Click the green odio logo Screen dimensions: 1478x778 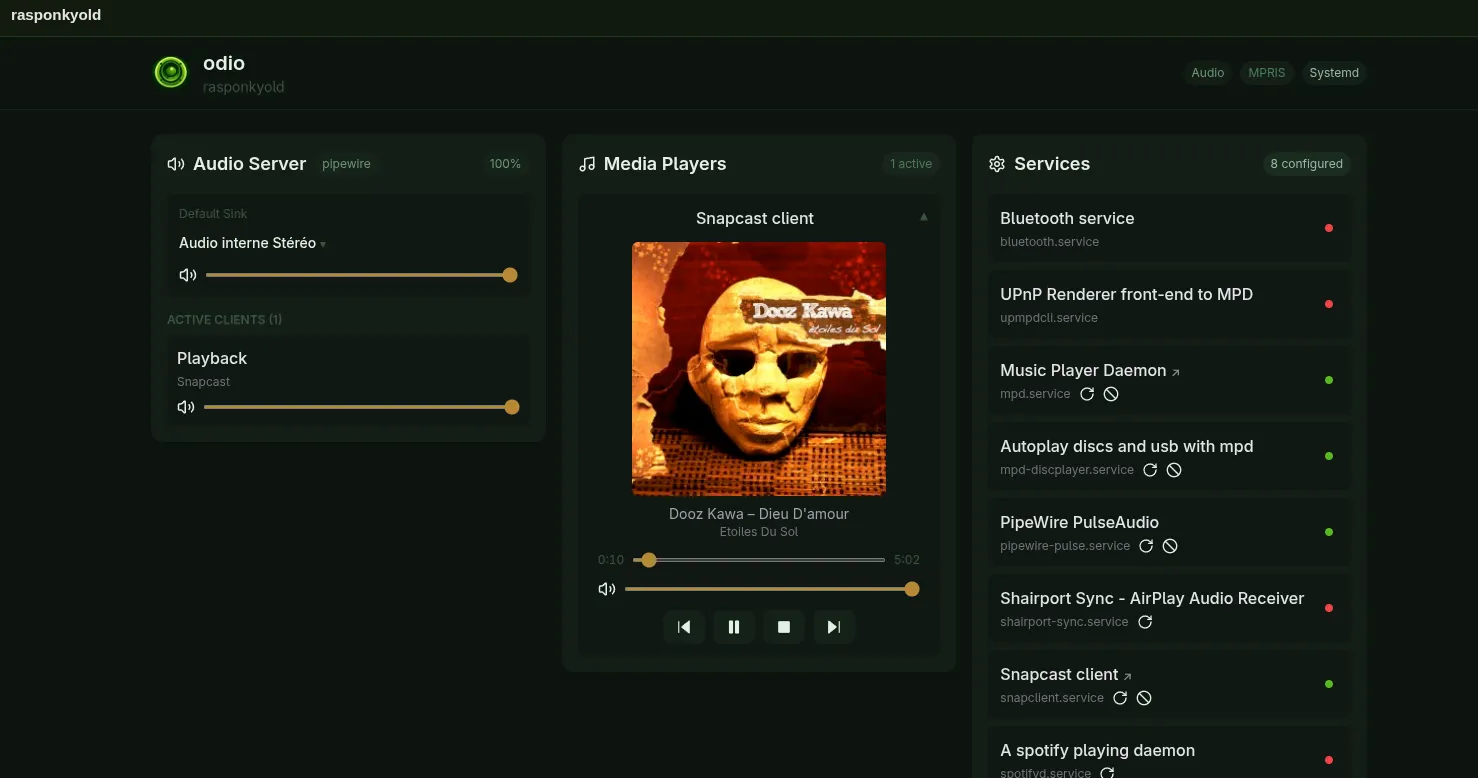click(171, 72)
